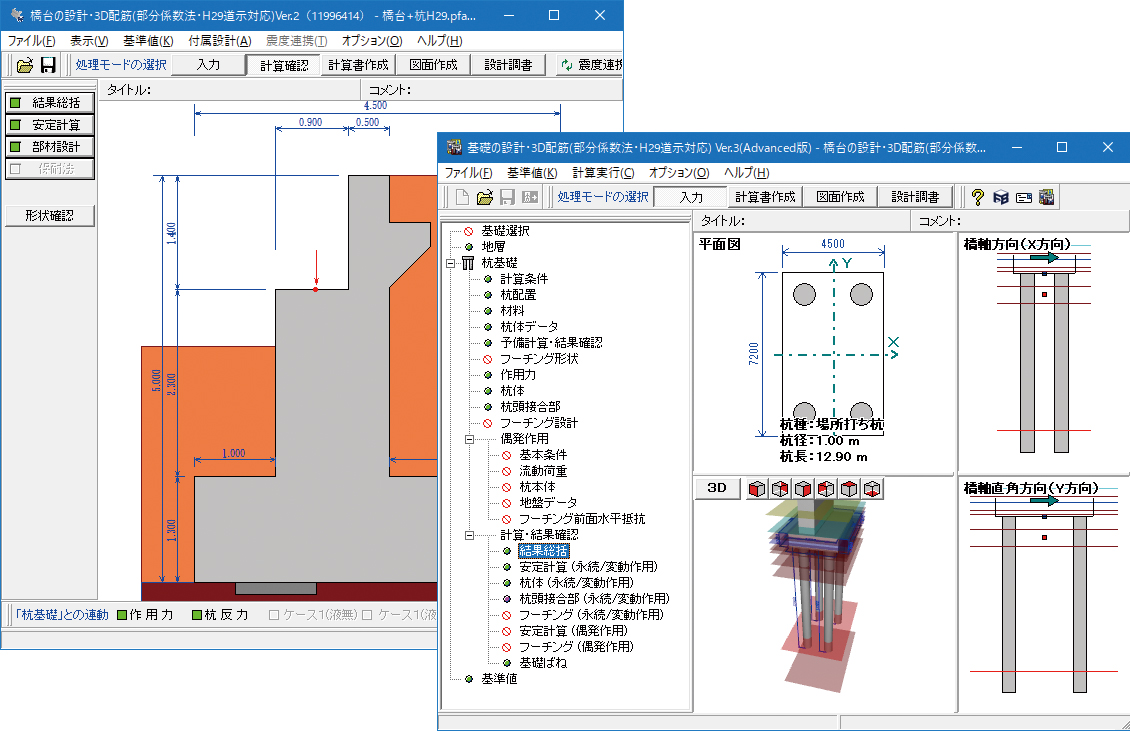Screen dimensions: 1130x731
Task: Click the 入力 button in the foundation window
Action: click(x=690, y=197)
